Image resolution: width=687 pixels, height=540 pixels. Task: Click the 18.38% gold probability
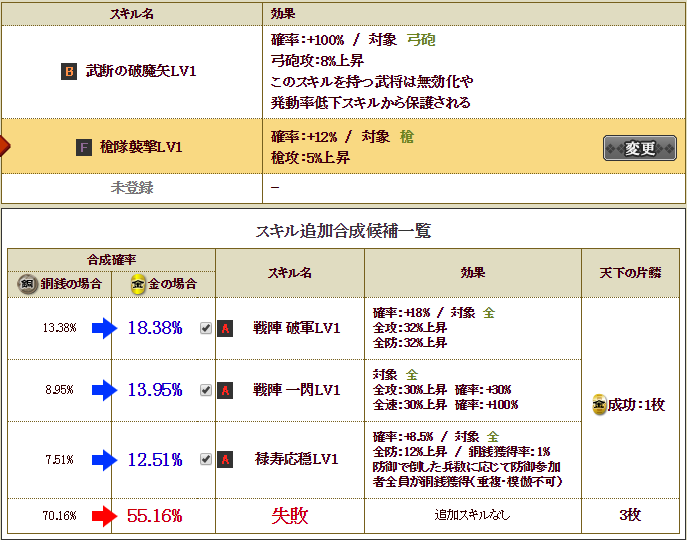click(155, 328)
